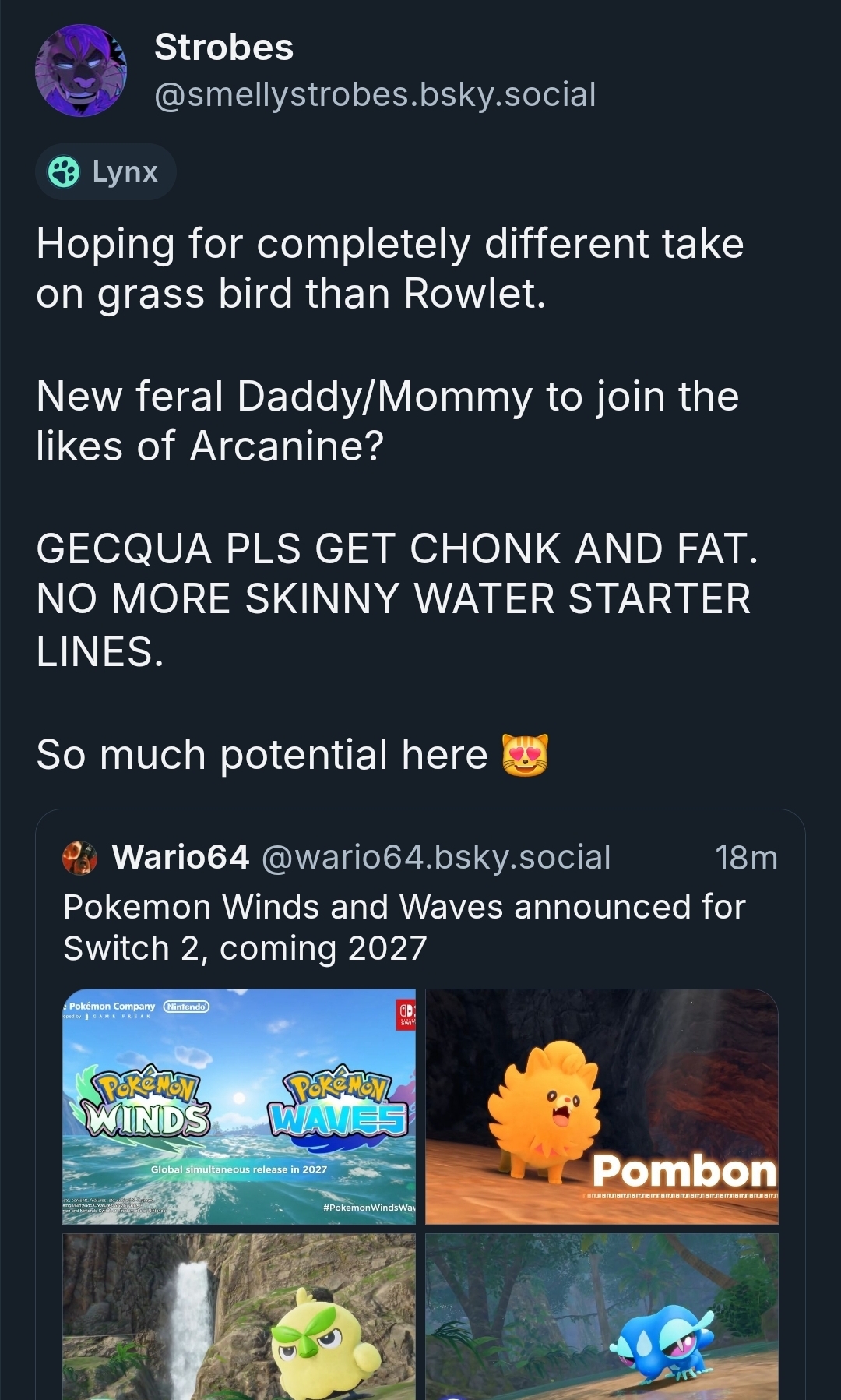Click the heart-eyes cat emoji

525,755
